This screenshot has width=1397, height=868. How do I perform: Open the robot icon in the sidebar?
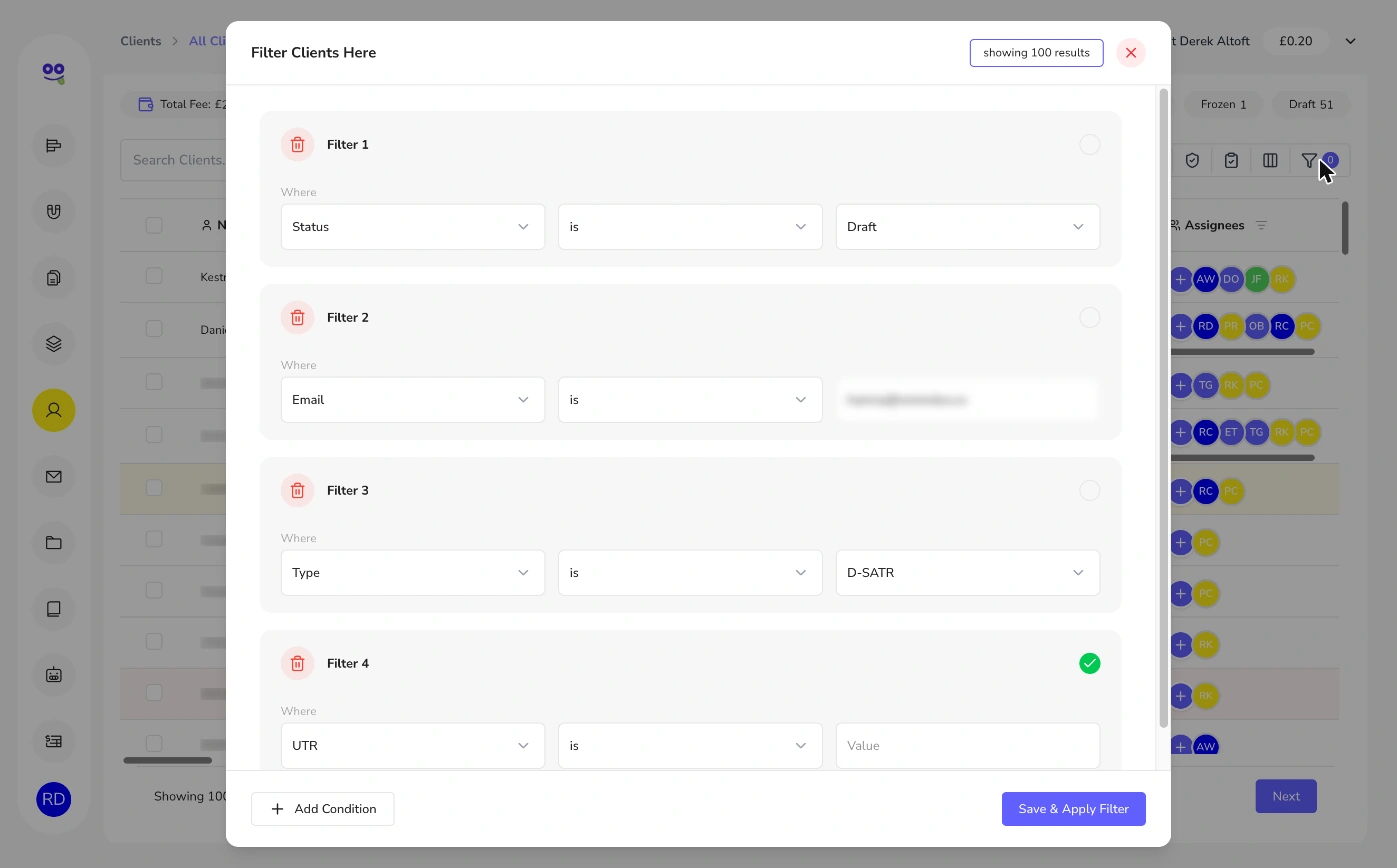[54, 674]
